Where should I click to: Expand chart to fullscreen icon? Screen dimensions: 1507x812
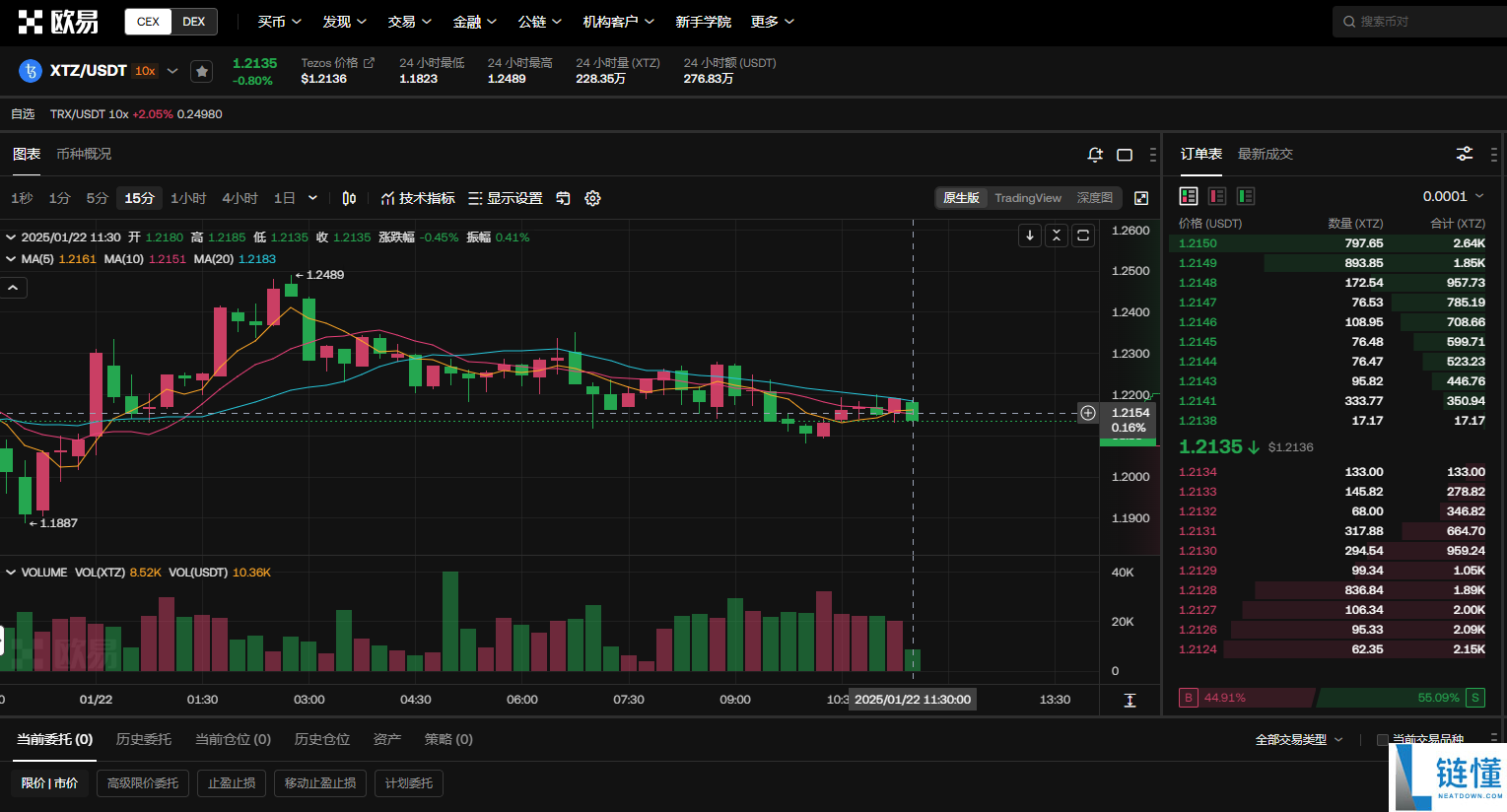(1141, 198)
